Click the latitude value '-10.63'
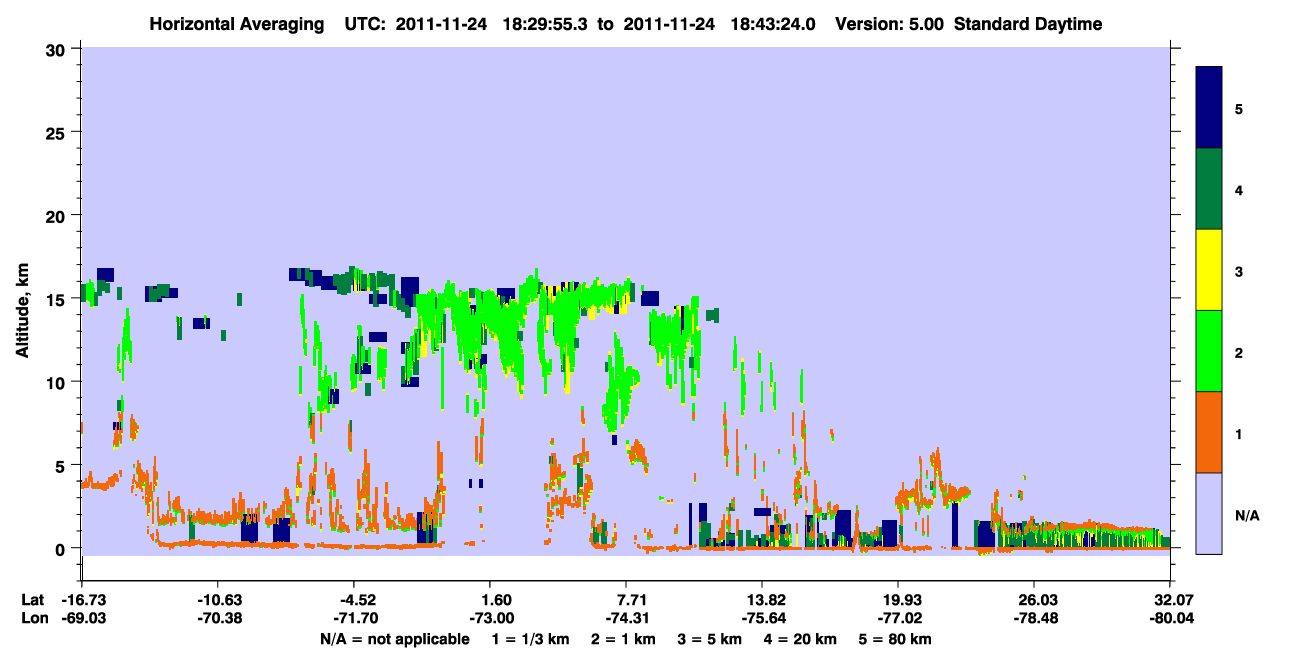1300x667 pixels. click(217, 600)
